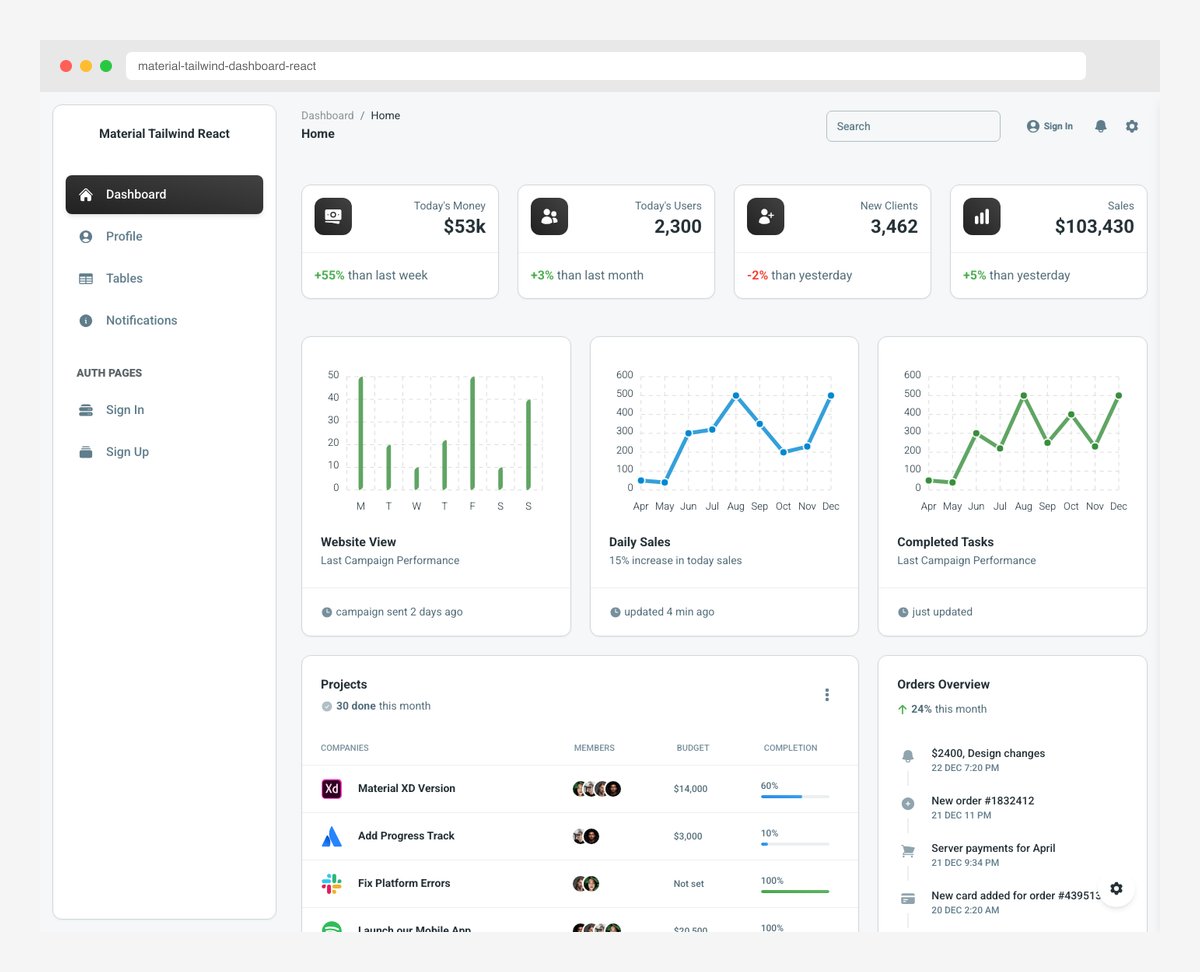
Task: Click the Sign In button in the header
Action: point(1048,126)
